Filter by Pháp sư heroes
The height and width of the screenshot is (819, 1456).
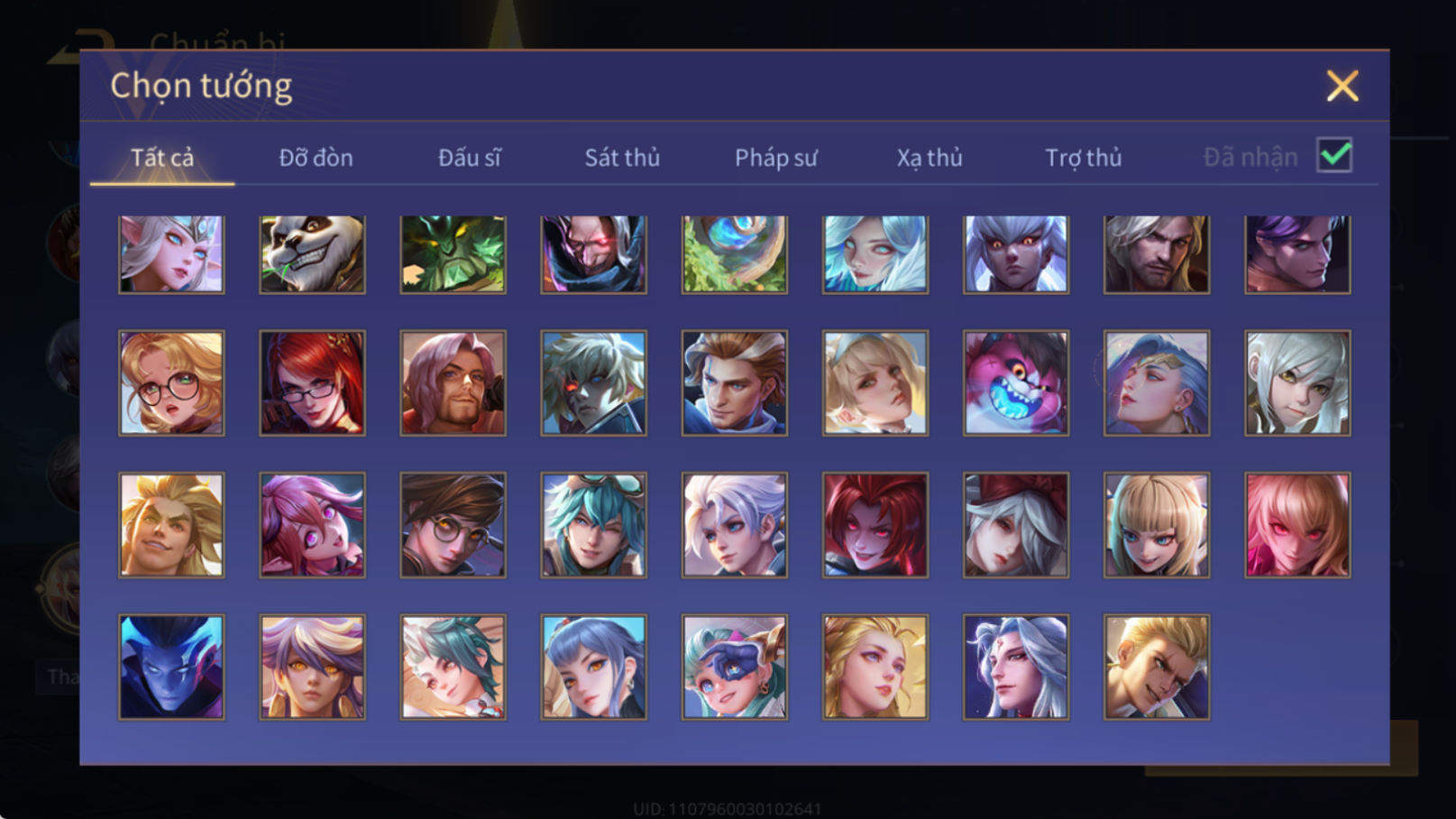click(775, 158)
